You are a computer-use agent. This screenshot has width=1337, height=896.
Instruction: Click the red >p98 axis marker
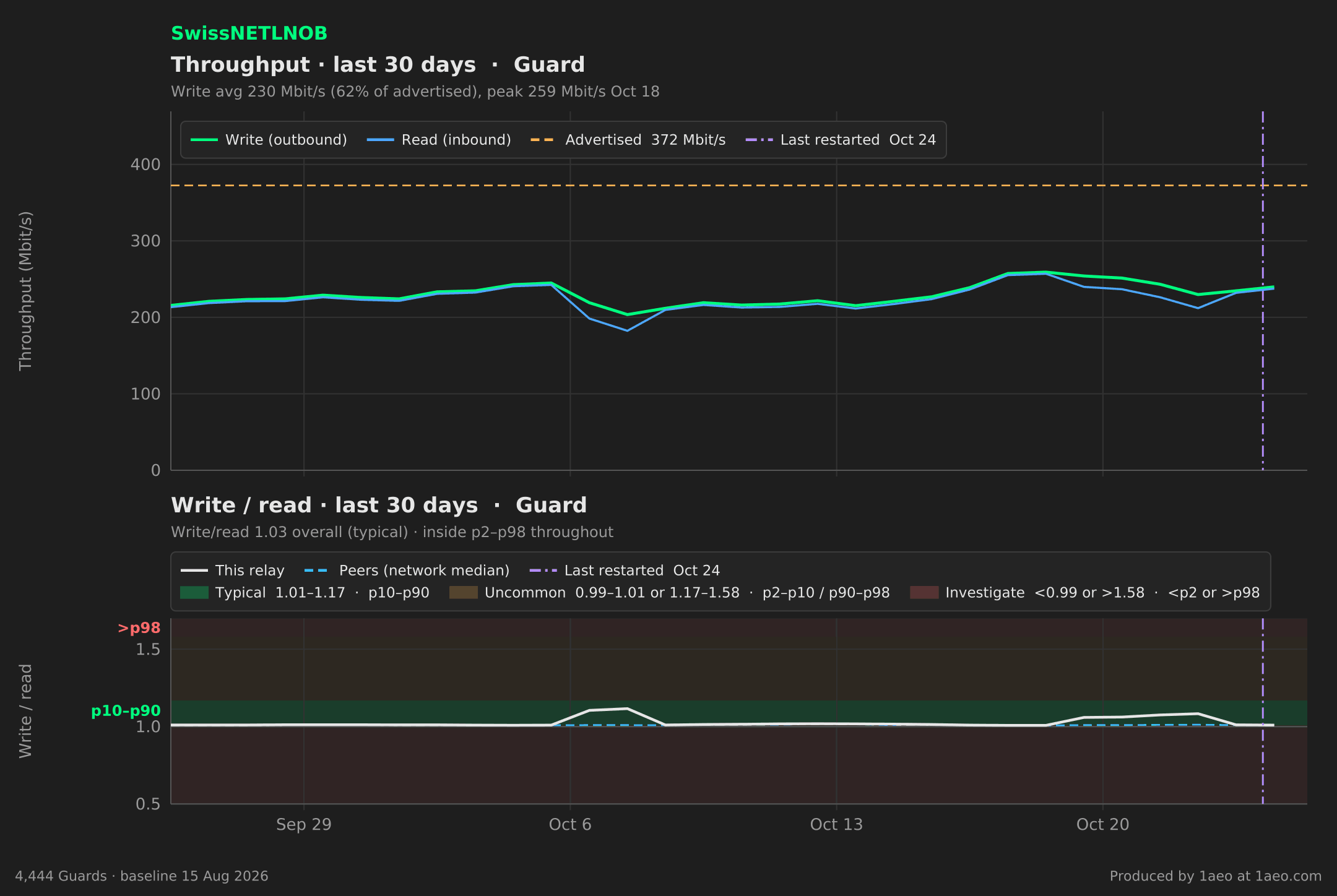pyautogui.click(x=139, y=628)
